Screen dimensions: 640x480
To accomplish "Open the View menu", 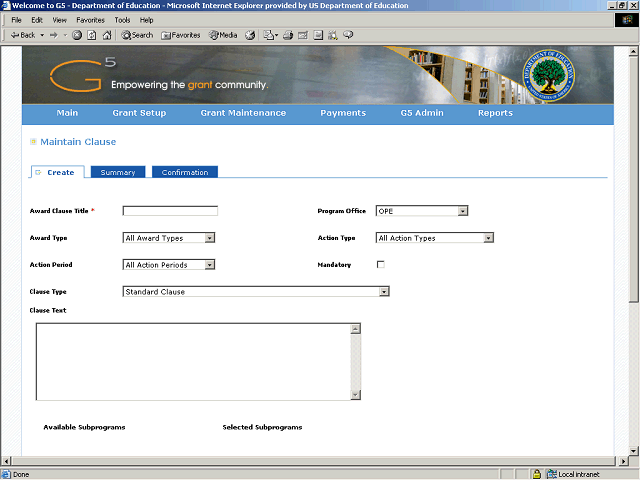I will tap(60, 20).
